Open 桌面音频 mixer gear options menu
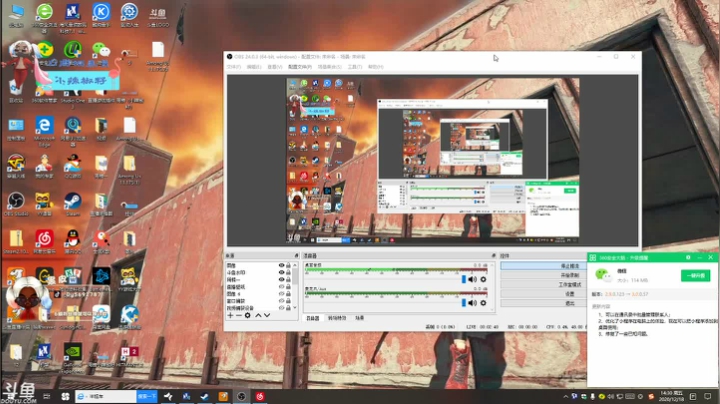This screenshot has width=720, height=404. (483, 279)
